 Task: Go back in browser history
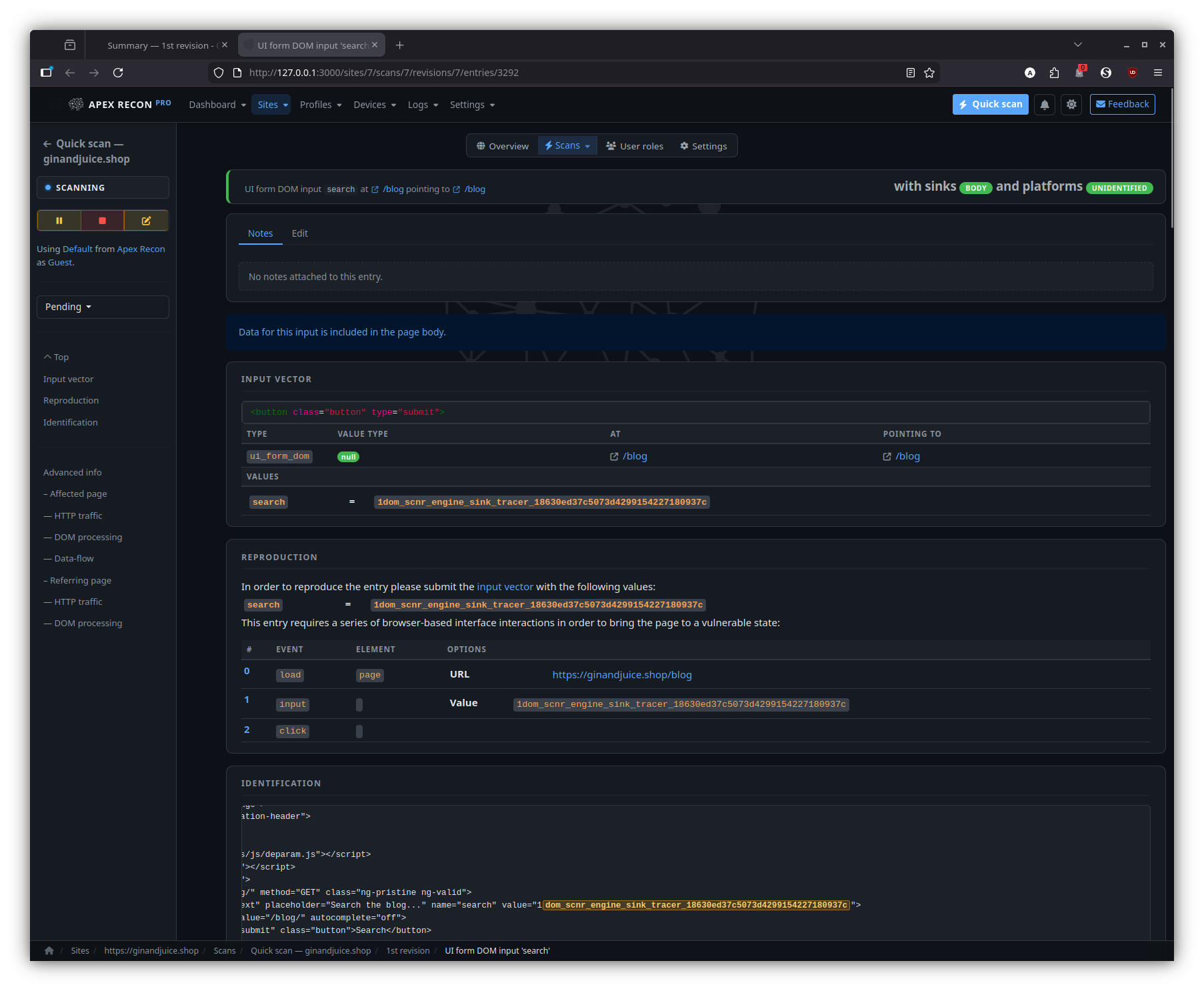click(x=70, y=73)
